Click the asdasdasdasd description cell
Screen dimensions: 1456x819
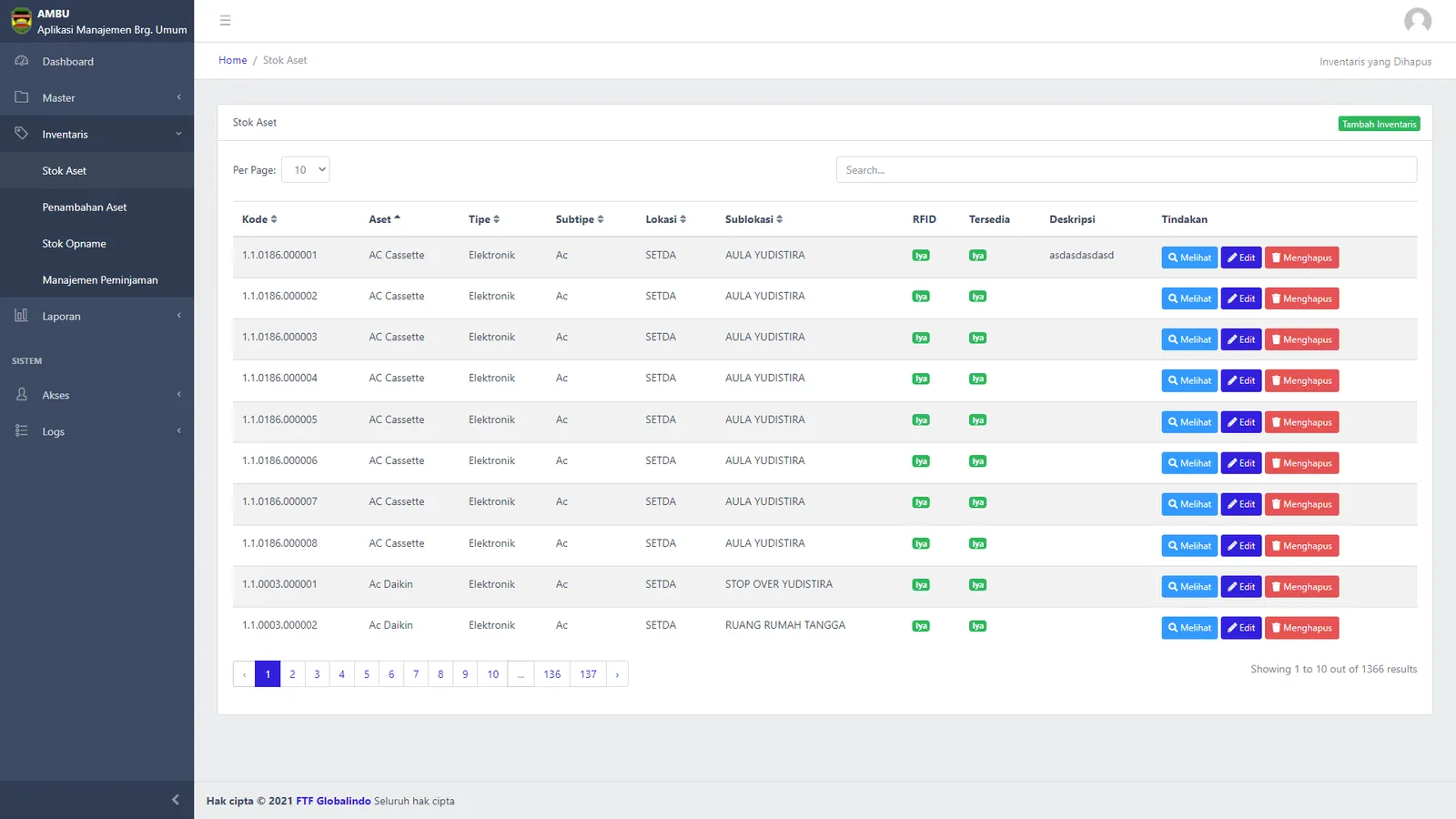[x=1081, y=255]
